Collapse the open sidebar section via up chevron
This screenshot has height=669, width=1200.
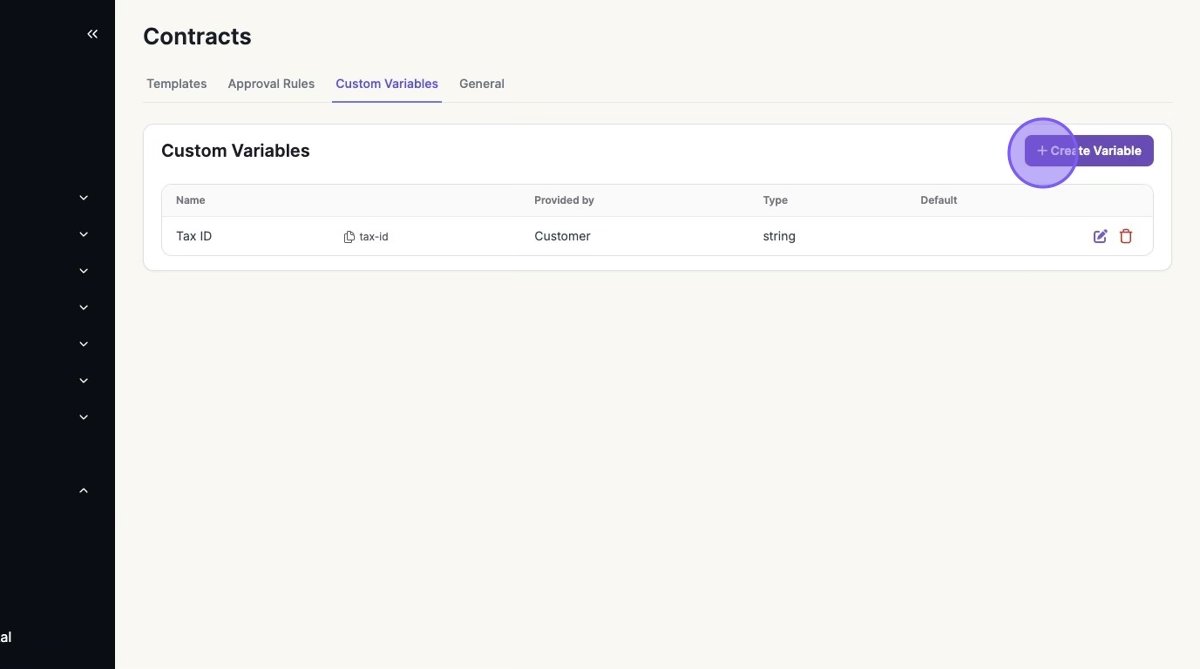click(84, 491)
